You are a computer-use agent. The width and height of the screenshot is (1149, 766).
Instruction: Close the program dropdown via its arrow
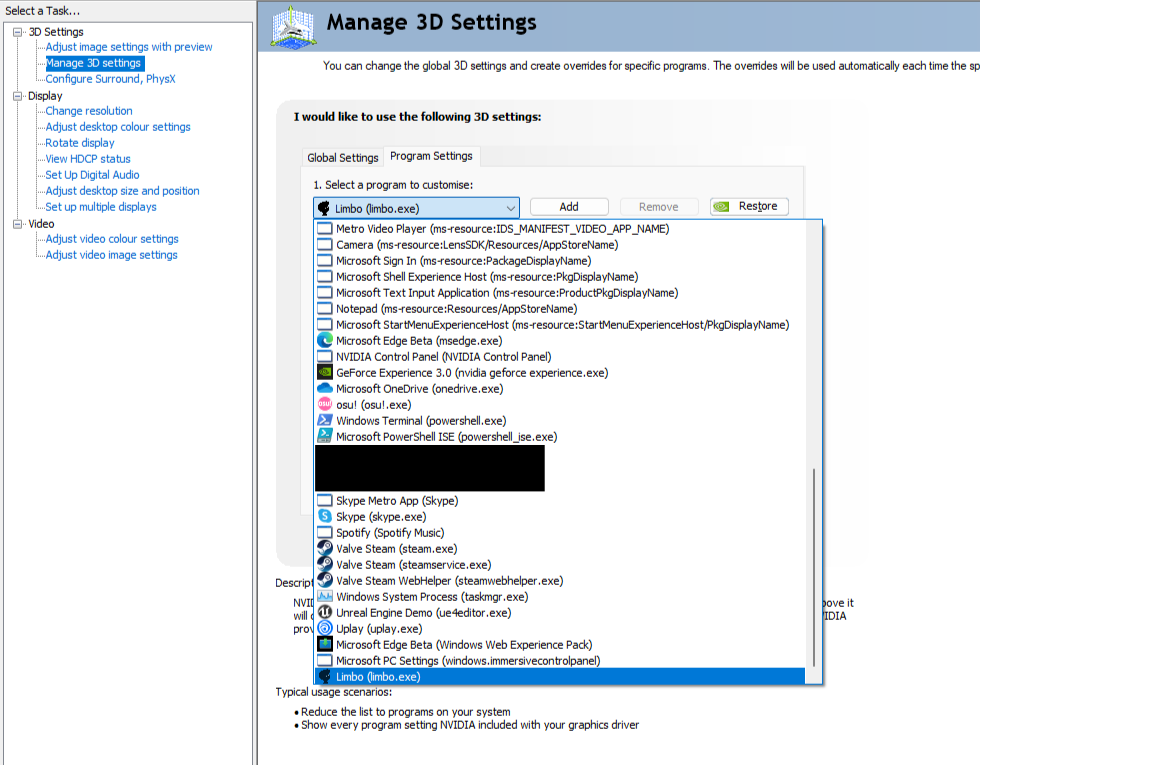click(510, 208)
